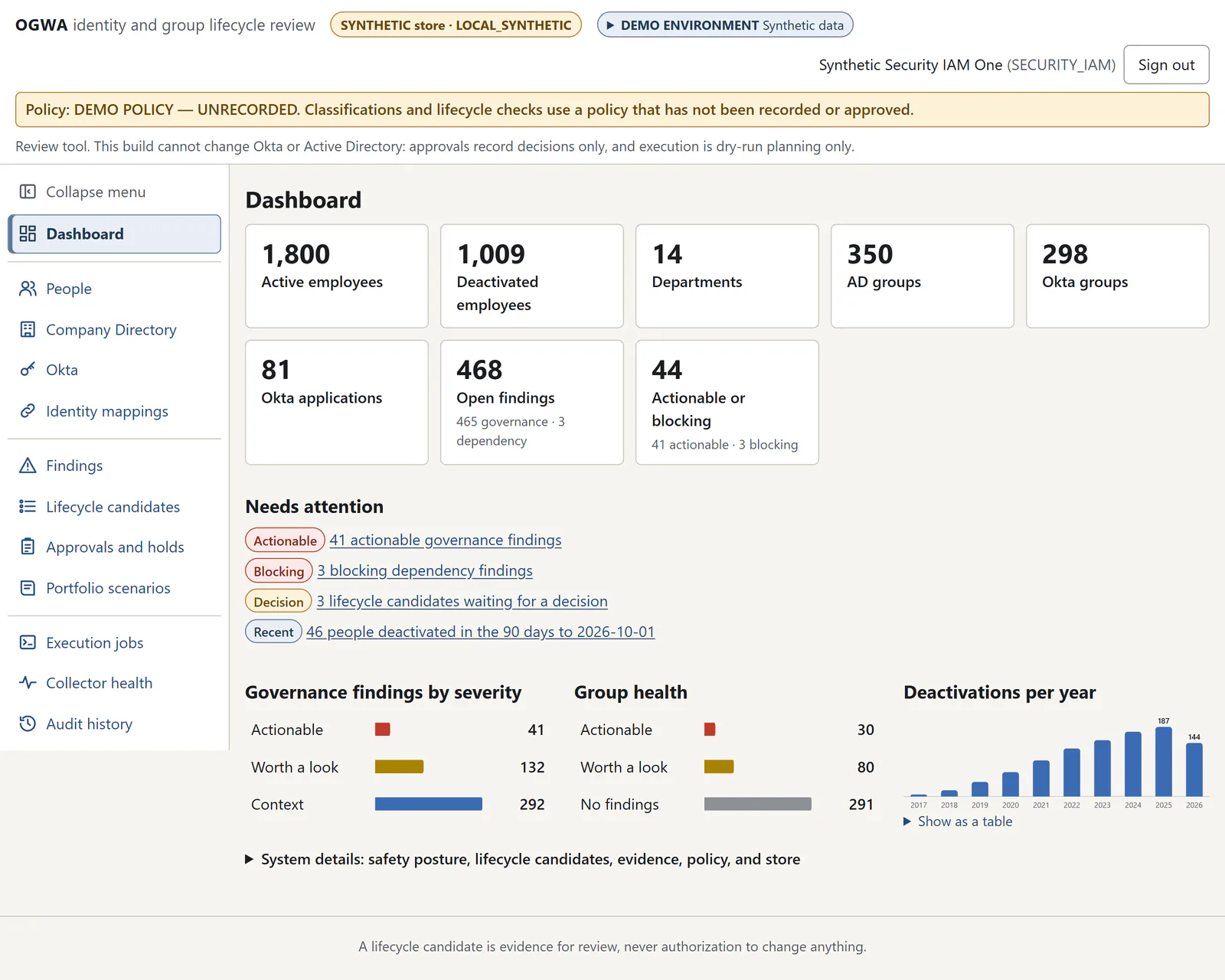The width and height of the screenshot is (1225, 980).
Task: Click the Audit history clock icon
Action: click(28, 724)
